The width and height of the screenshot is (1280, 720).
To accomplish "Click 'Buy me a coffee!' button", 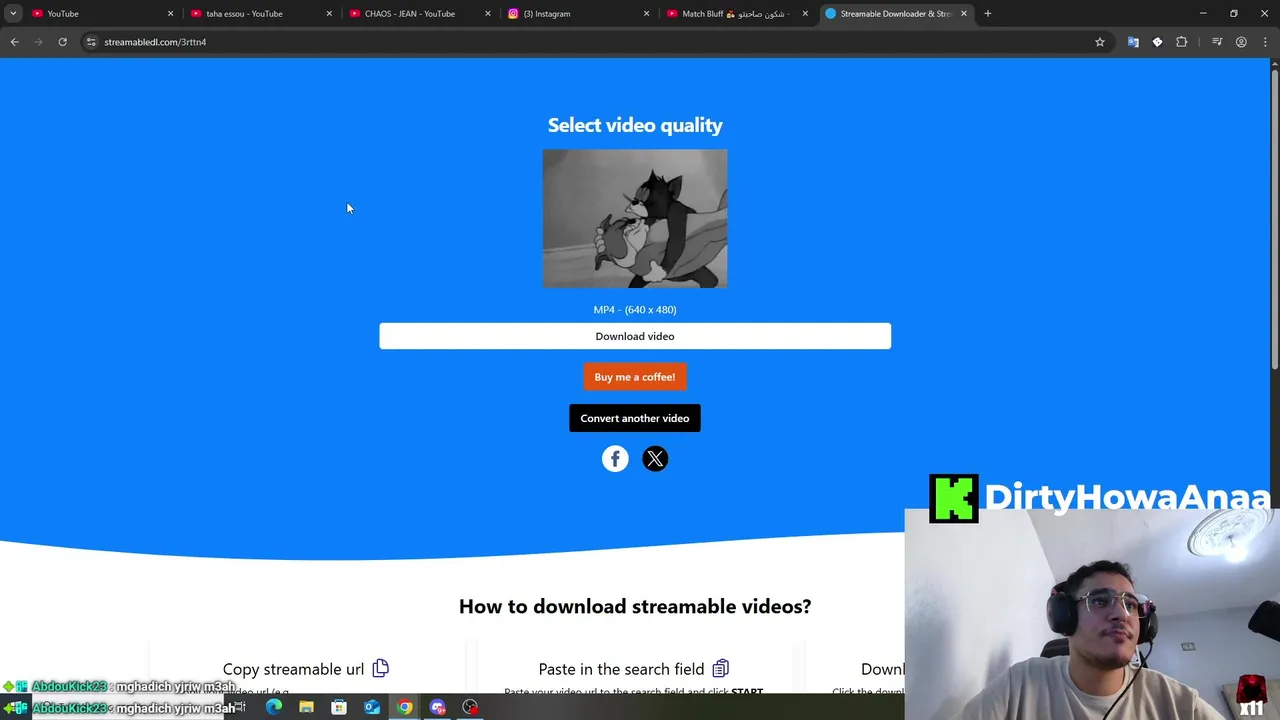I will point(635,377).
